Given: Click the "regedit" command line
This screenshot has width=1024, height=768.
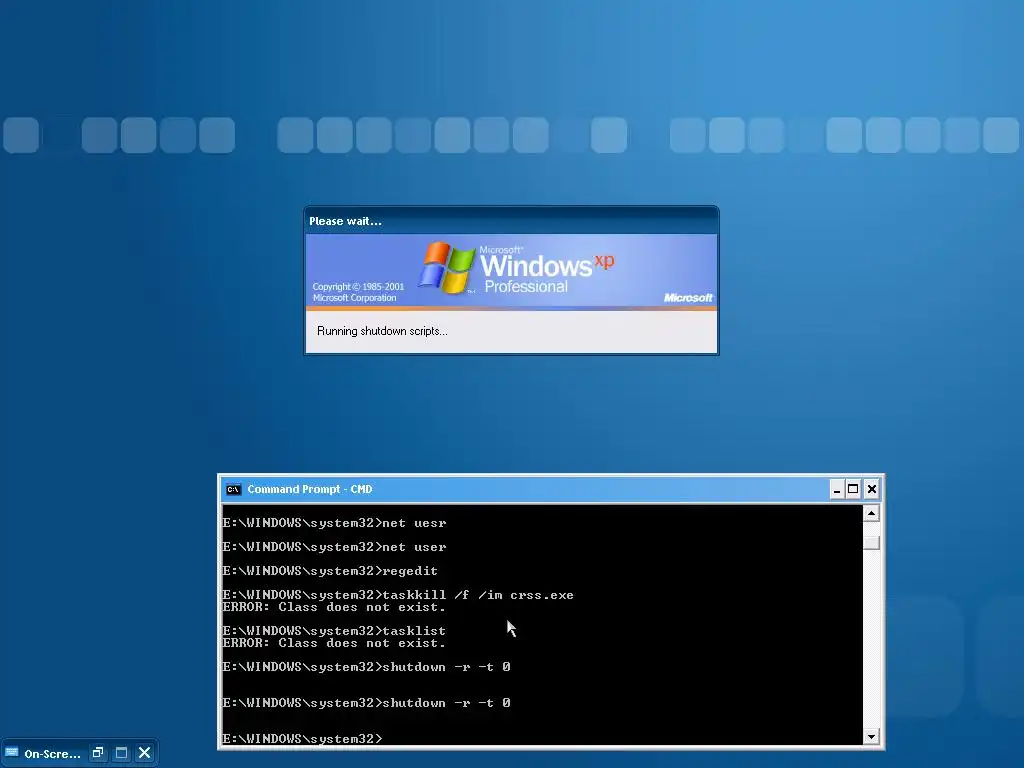Looking at the screenshot, I should pos(330,571).
